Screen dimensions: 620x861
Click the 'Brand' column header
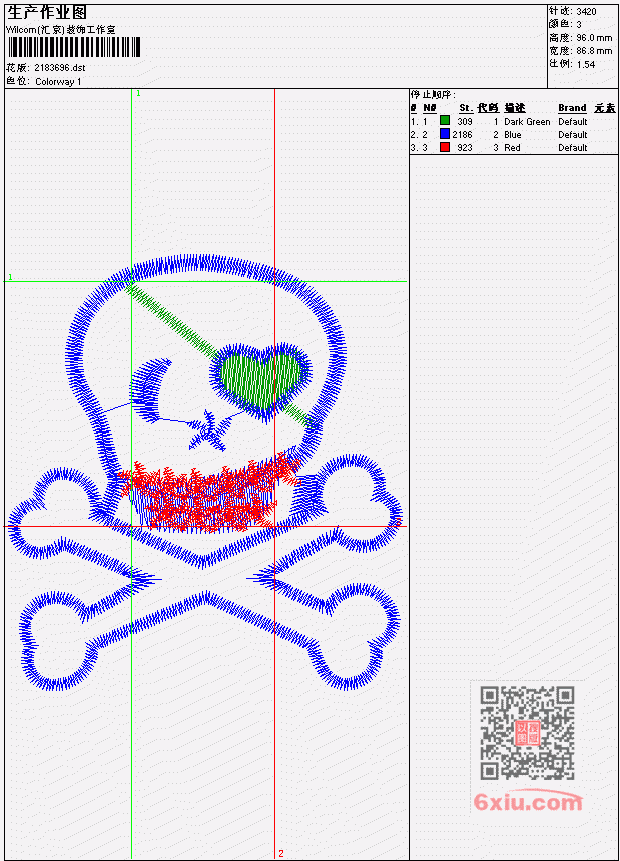point(572,108)
